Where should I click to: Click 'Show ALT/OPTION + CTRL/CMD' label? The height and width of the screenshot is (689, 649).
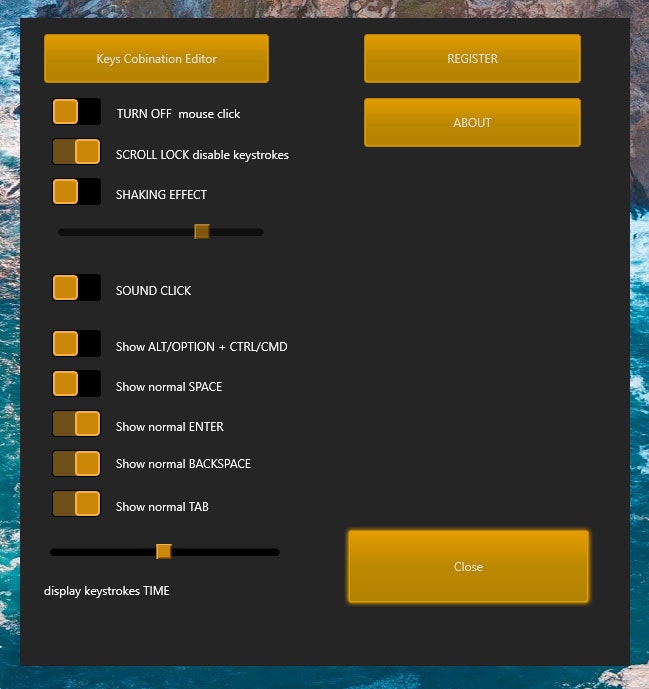[x=201, y=347]
